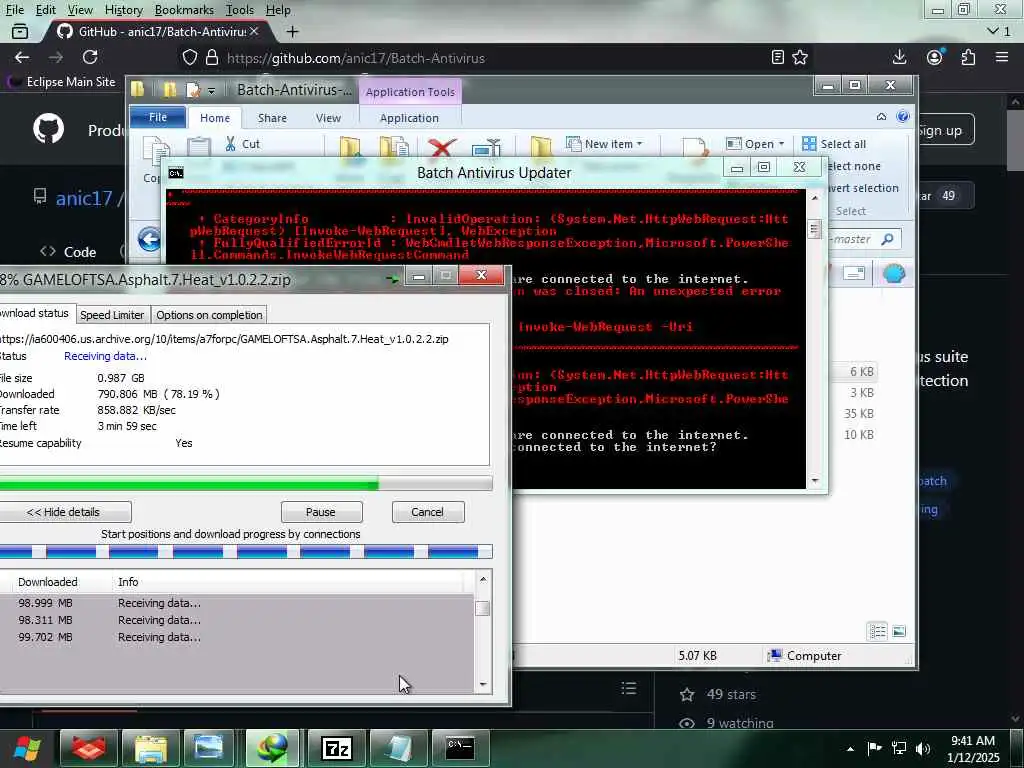
Task: Click Select all in Explorer ribbon
Action: [835, 144]
